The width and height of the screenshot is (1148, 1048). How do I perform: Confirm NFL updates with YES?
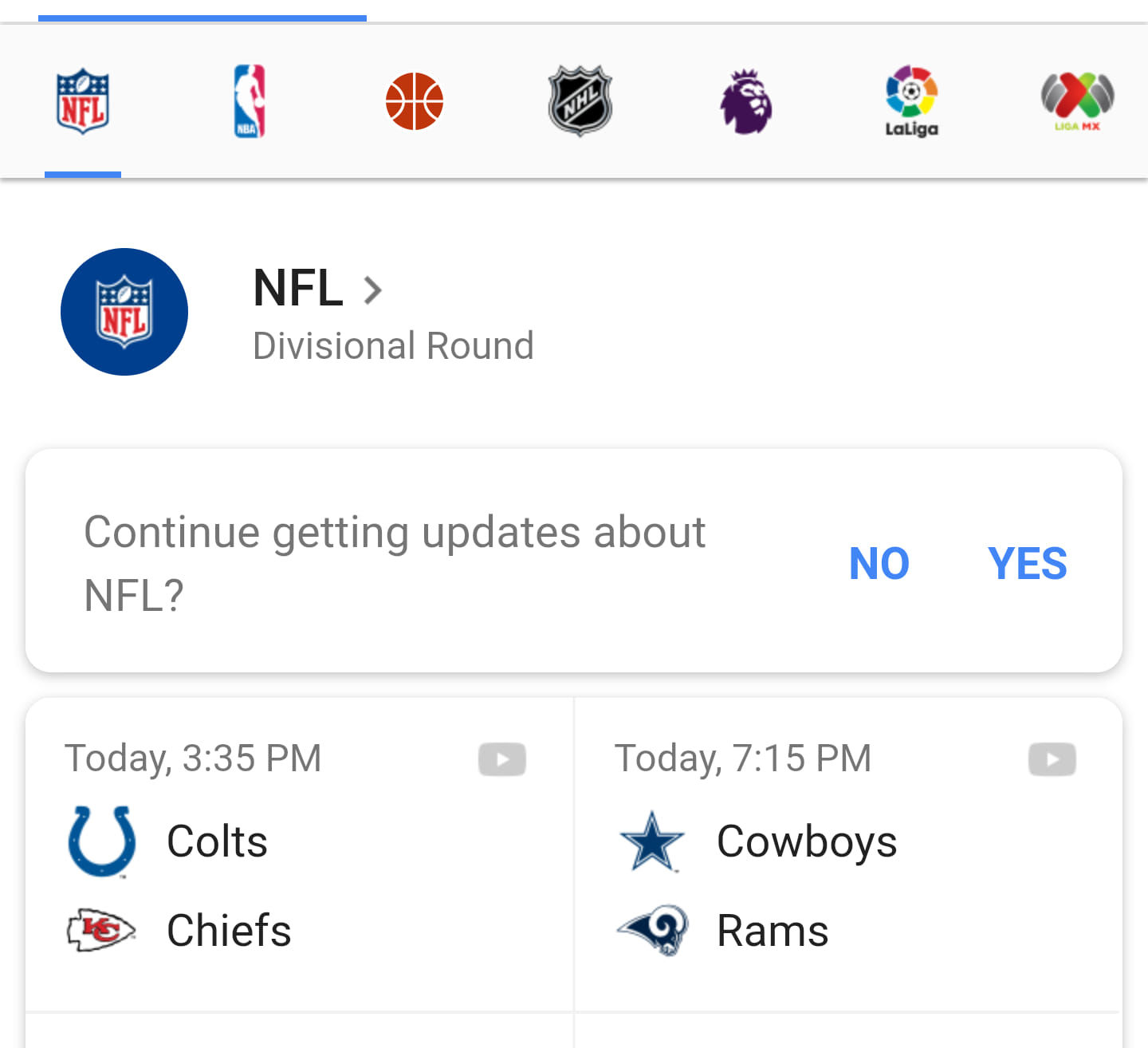coord(1027,564)
